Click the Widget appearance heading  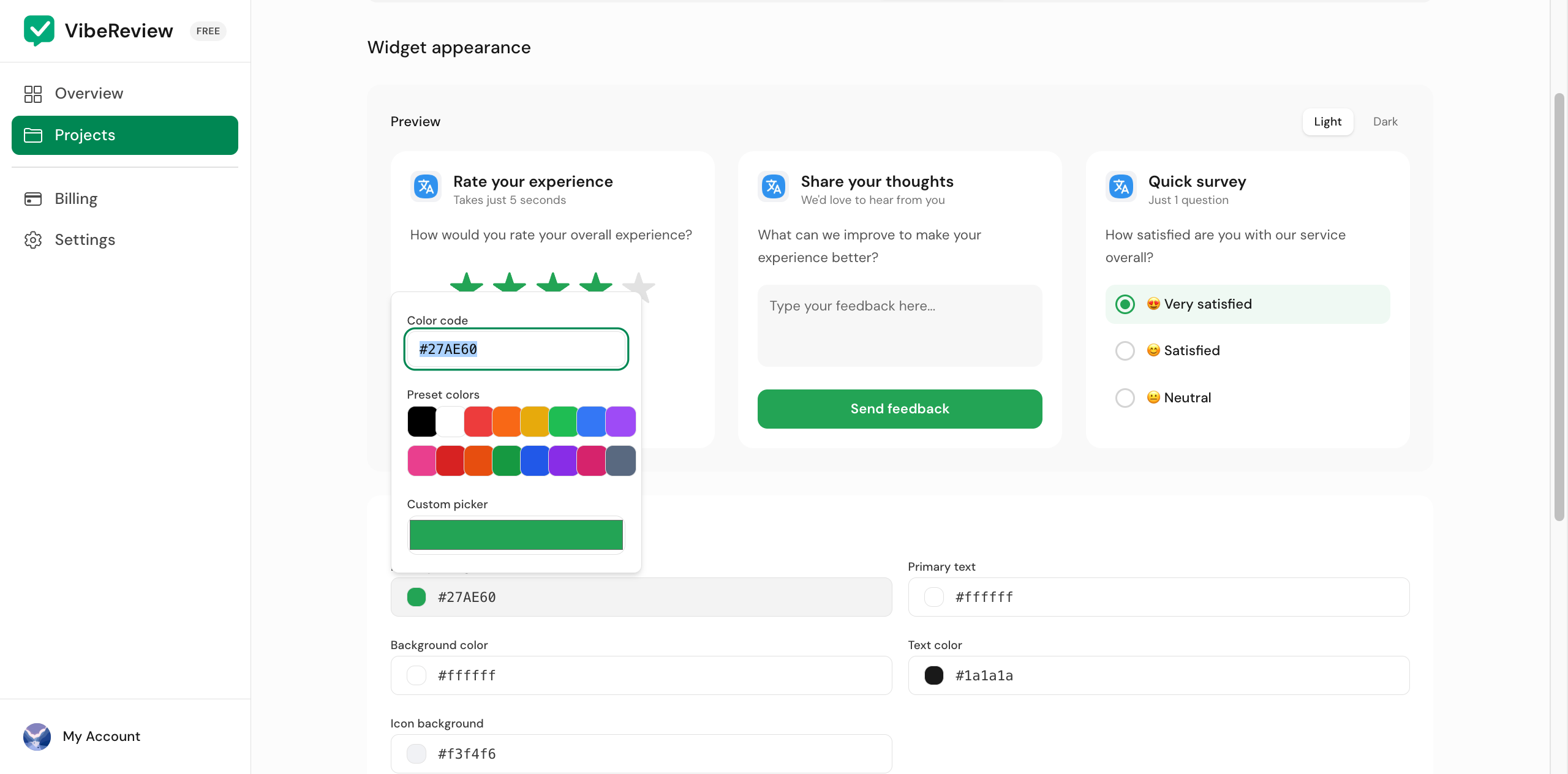[449, 48]
